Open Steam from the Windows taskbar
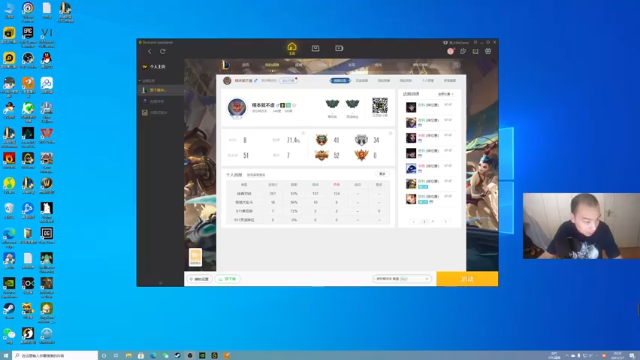 pyautogui.click(x=178, y=356)
